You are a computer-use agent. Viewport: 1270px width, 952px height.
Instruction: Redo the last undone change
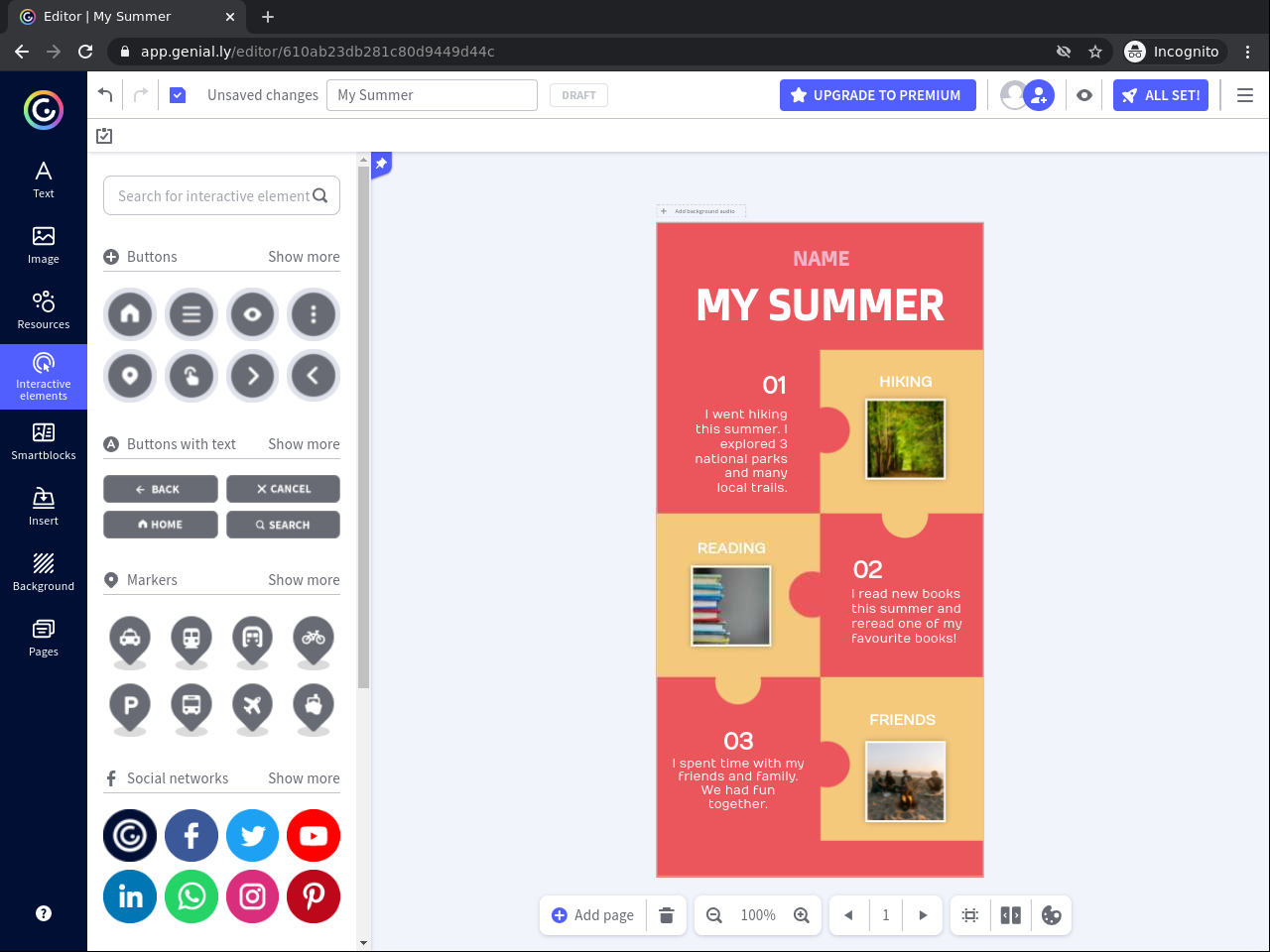[141, 95]
